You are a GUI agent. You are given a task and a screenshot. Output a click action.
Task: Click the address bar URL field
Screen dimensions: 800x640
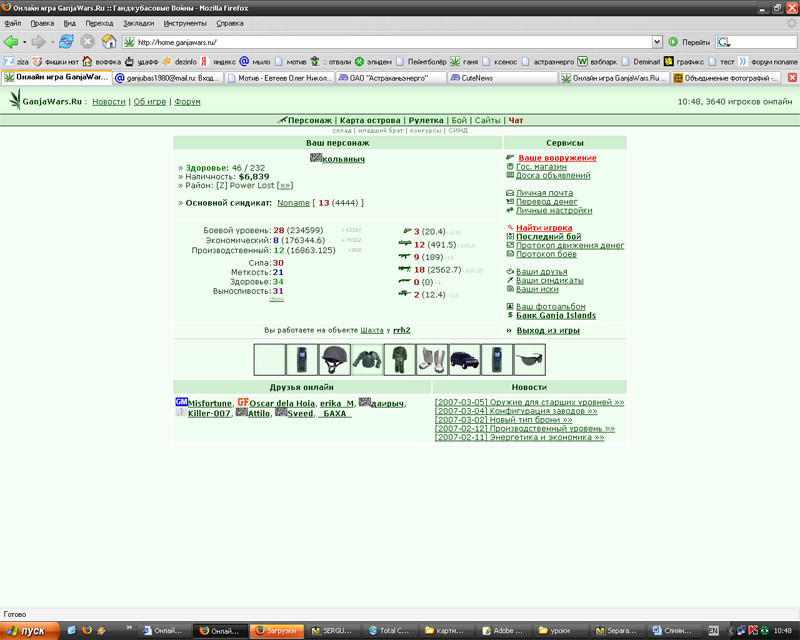tap(392, 42)
